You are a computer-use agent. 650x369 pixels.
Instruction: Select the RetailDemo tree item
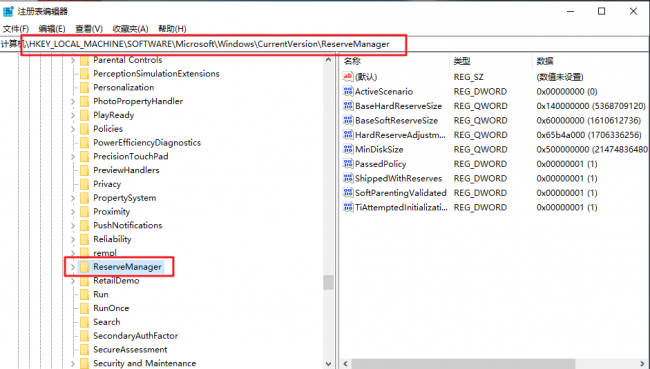click(116, 281)
